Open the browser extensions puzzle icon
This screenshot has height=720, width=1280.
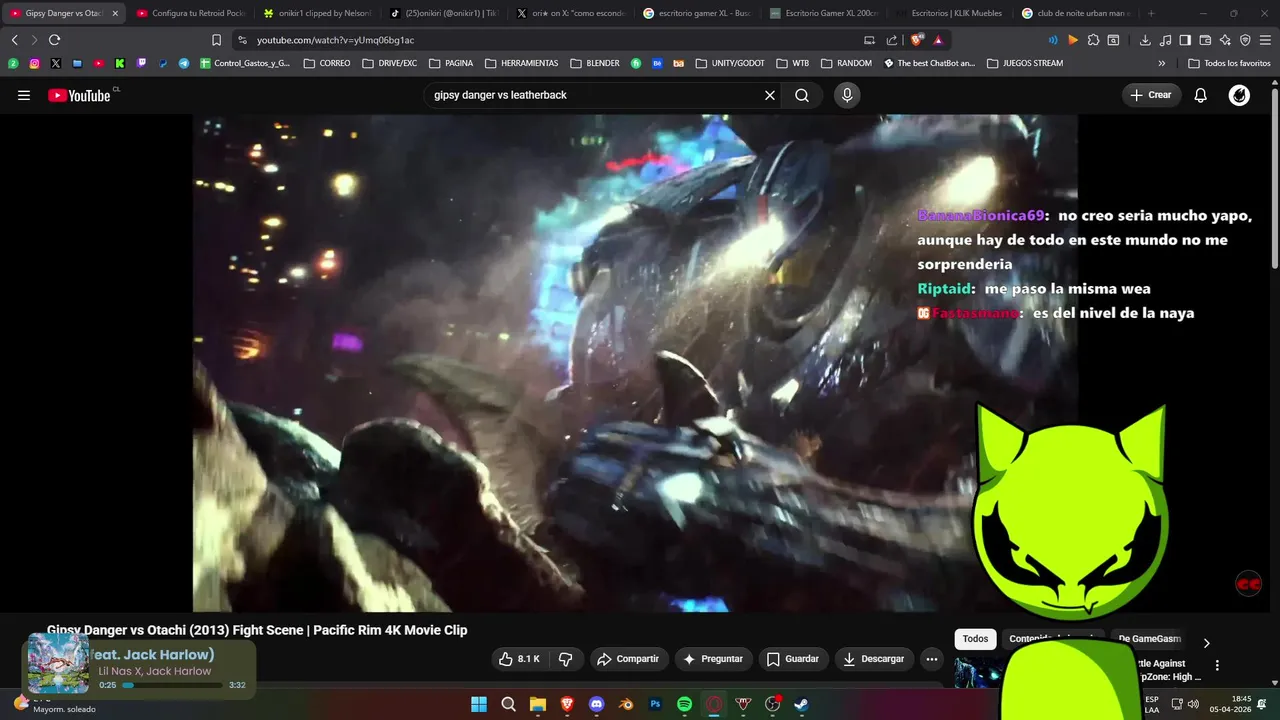(1093, 40)
